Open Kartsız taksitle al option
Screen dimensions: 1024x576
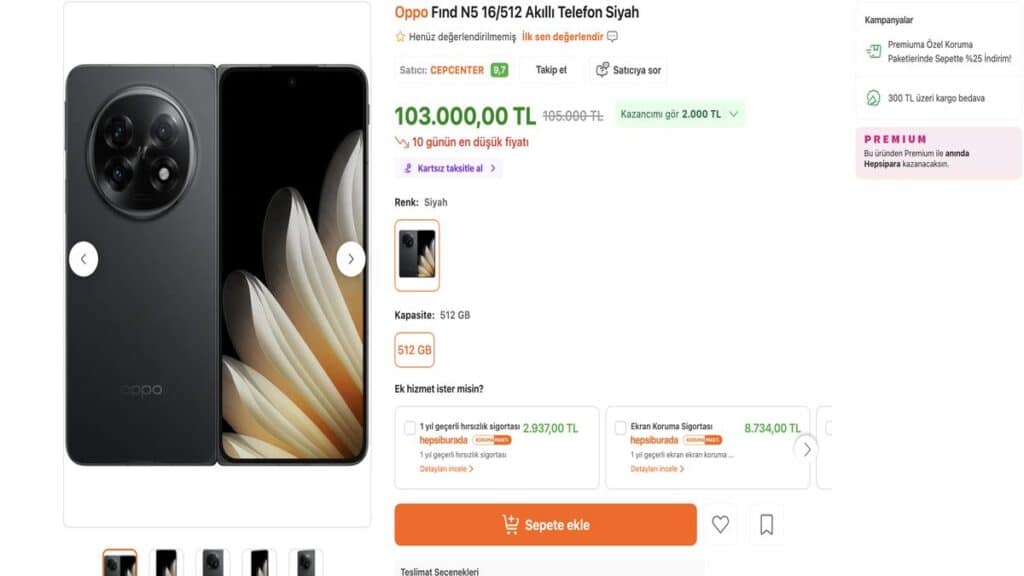click(x=448, y=168)
